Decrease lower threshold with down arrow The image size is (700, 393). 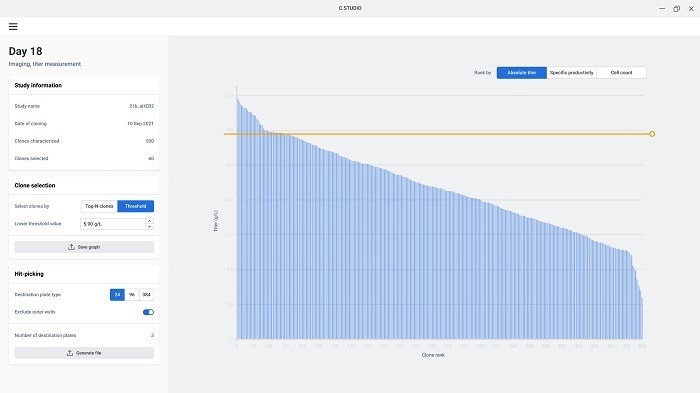150,227
